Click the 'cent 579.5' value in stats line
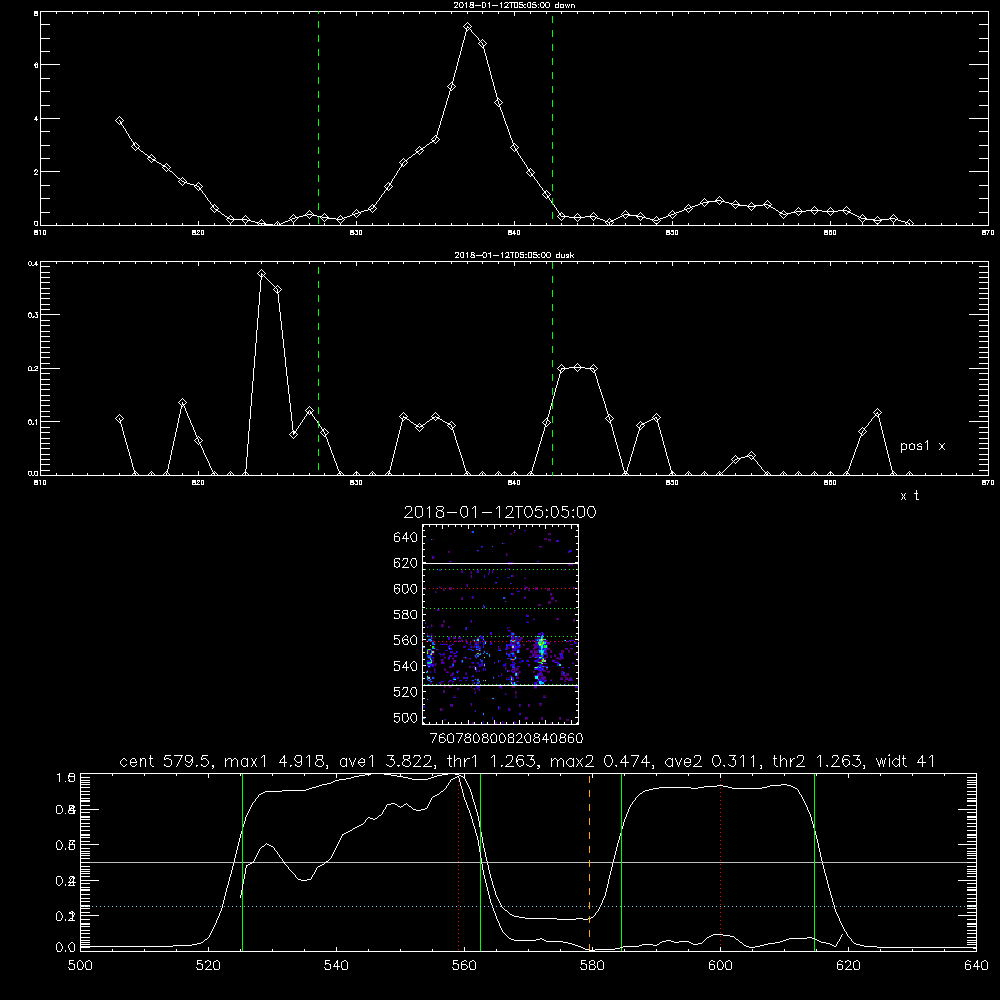 pyautogui.click(x=165, y=761)
